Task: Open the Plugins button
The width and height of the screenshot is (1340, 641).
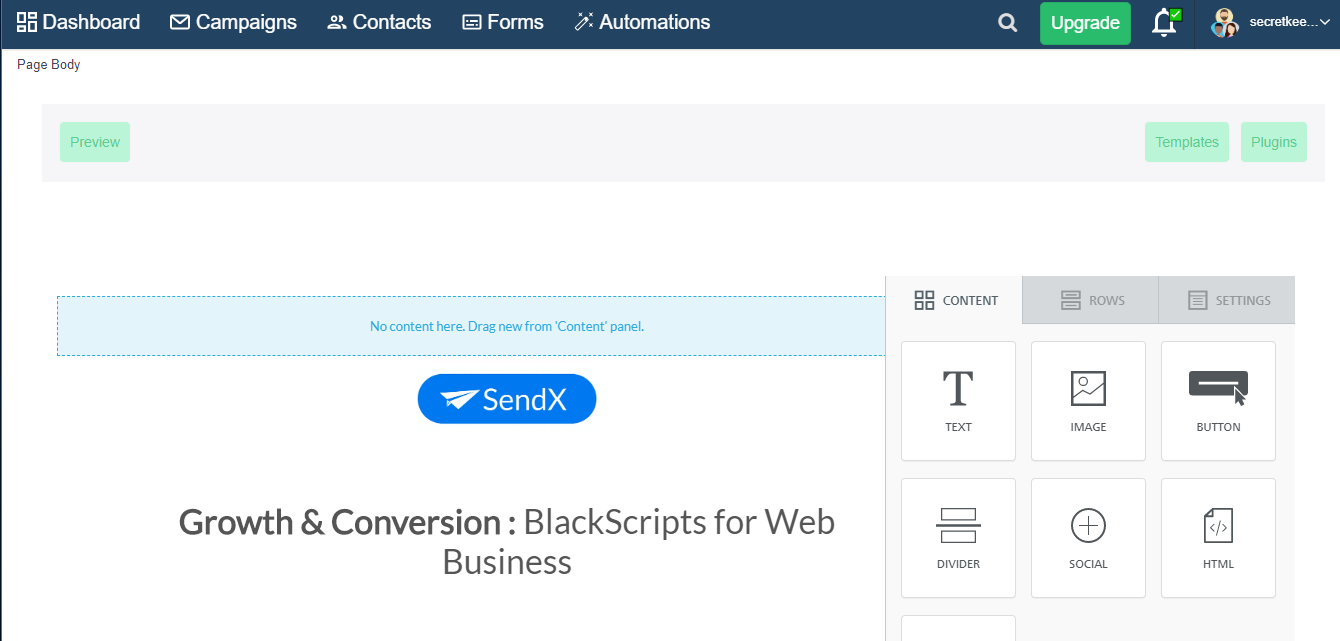Action: coord(1274,142)
